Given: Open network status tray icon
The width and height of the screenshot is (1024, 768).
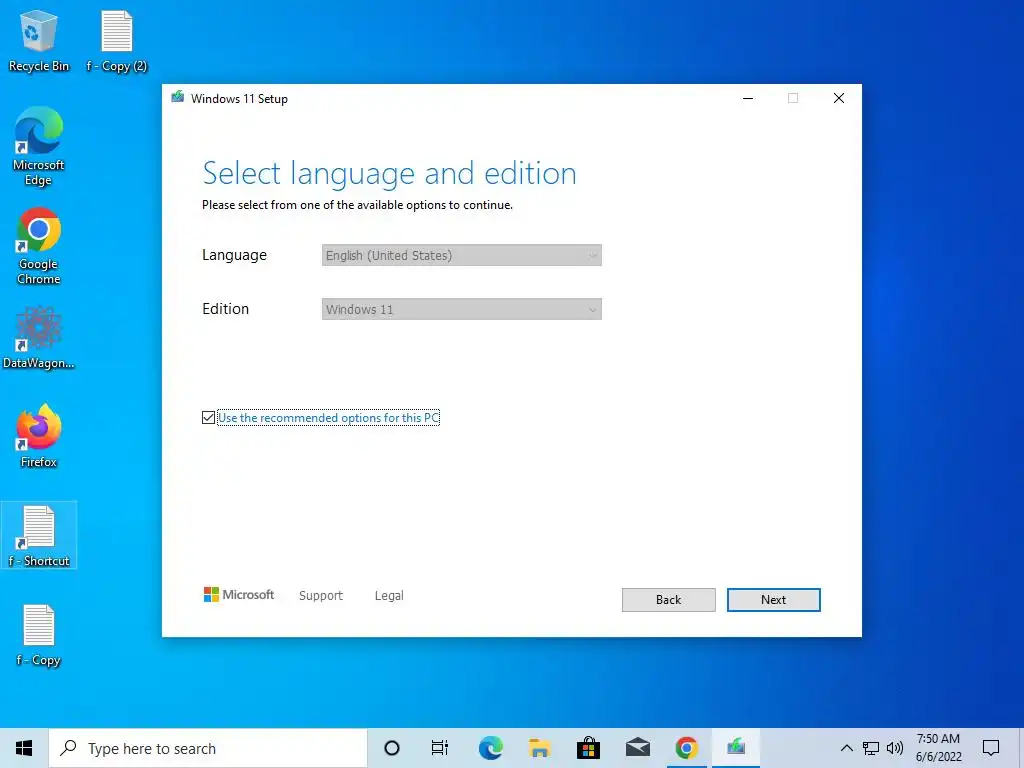Looking at the screenshot, I should [x=871, y=748].
